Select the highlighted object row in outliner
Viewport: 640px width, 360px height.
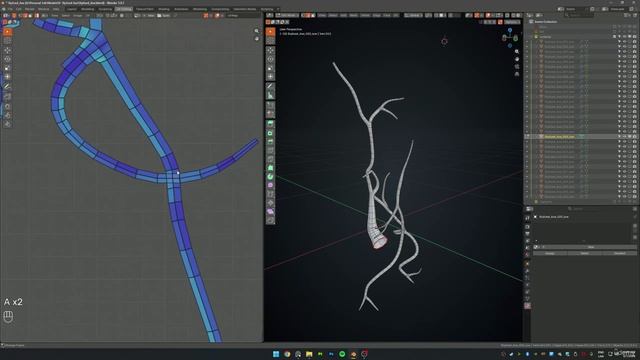click(x=582, y=136)
